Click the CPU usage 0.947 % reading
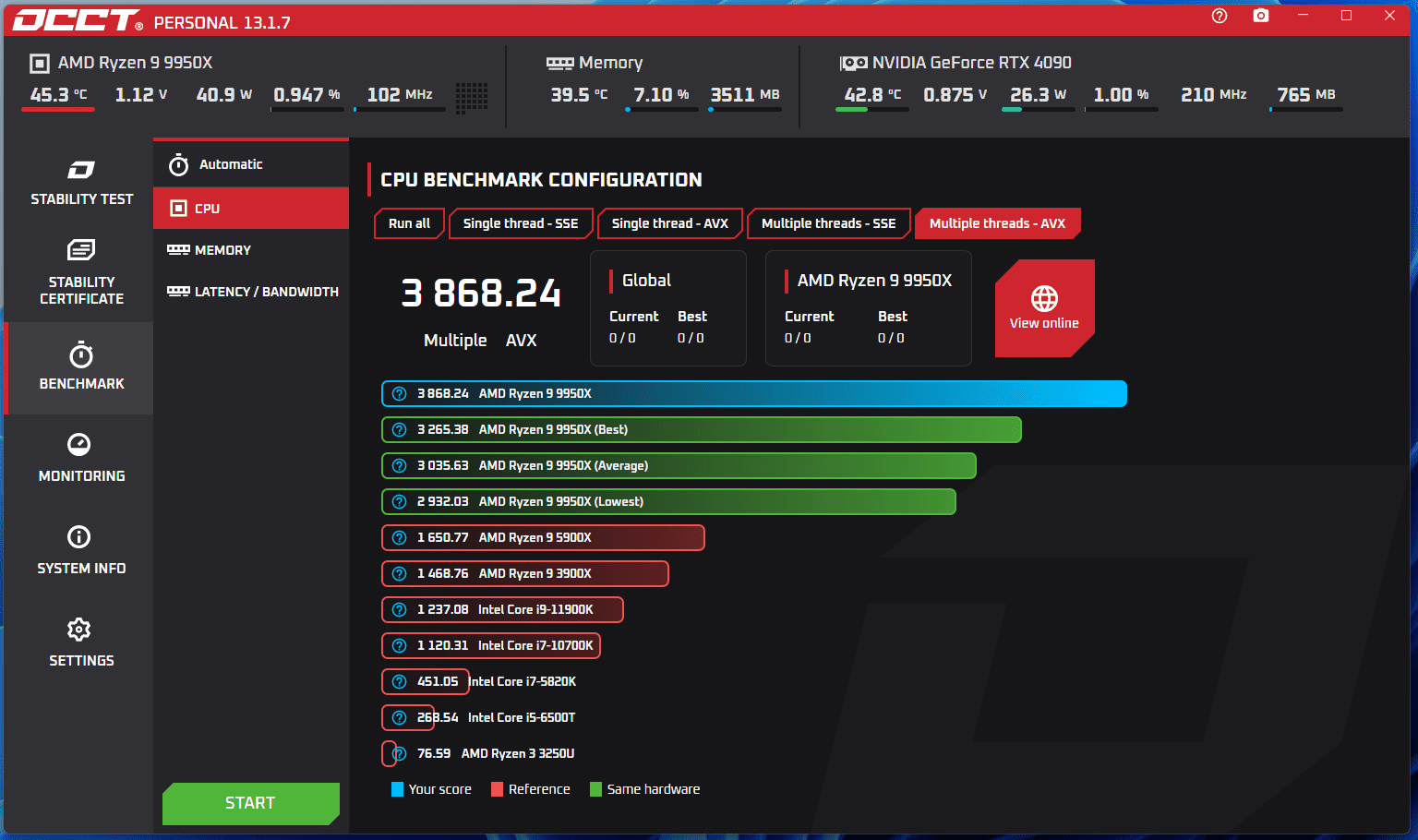Viewport: 1418px width, 840px height. click(x=306, y=95)
